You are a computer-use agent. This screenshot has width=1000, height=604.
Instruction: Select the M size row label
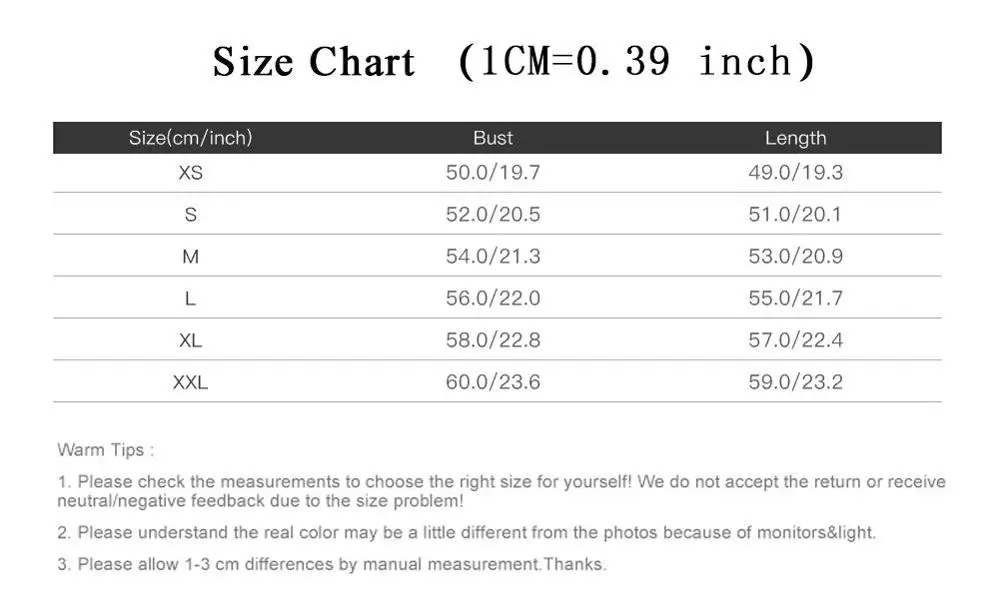[191, 256]
